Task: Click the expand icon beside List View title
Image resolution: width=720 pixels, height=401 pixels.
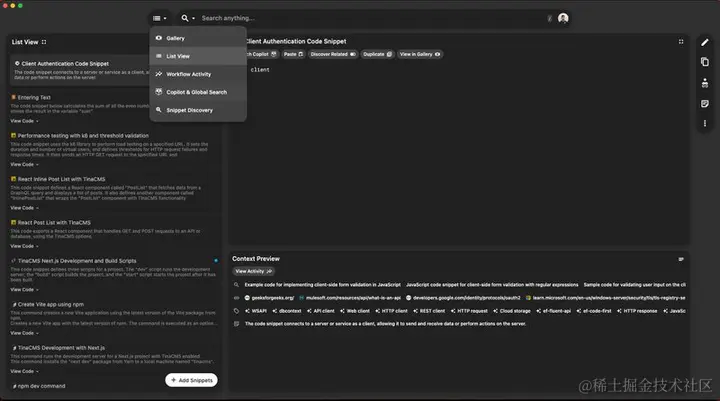Action: coord(44,42)
